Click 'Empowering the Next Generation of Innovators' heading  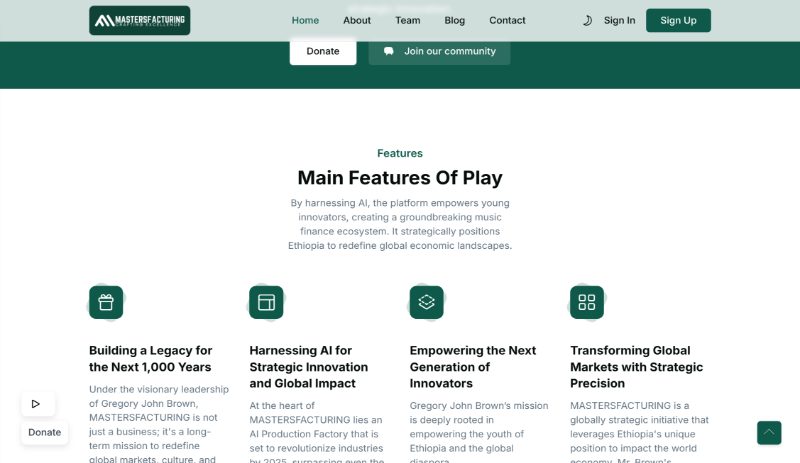(473, 367)
